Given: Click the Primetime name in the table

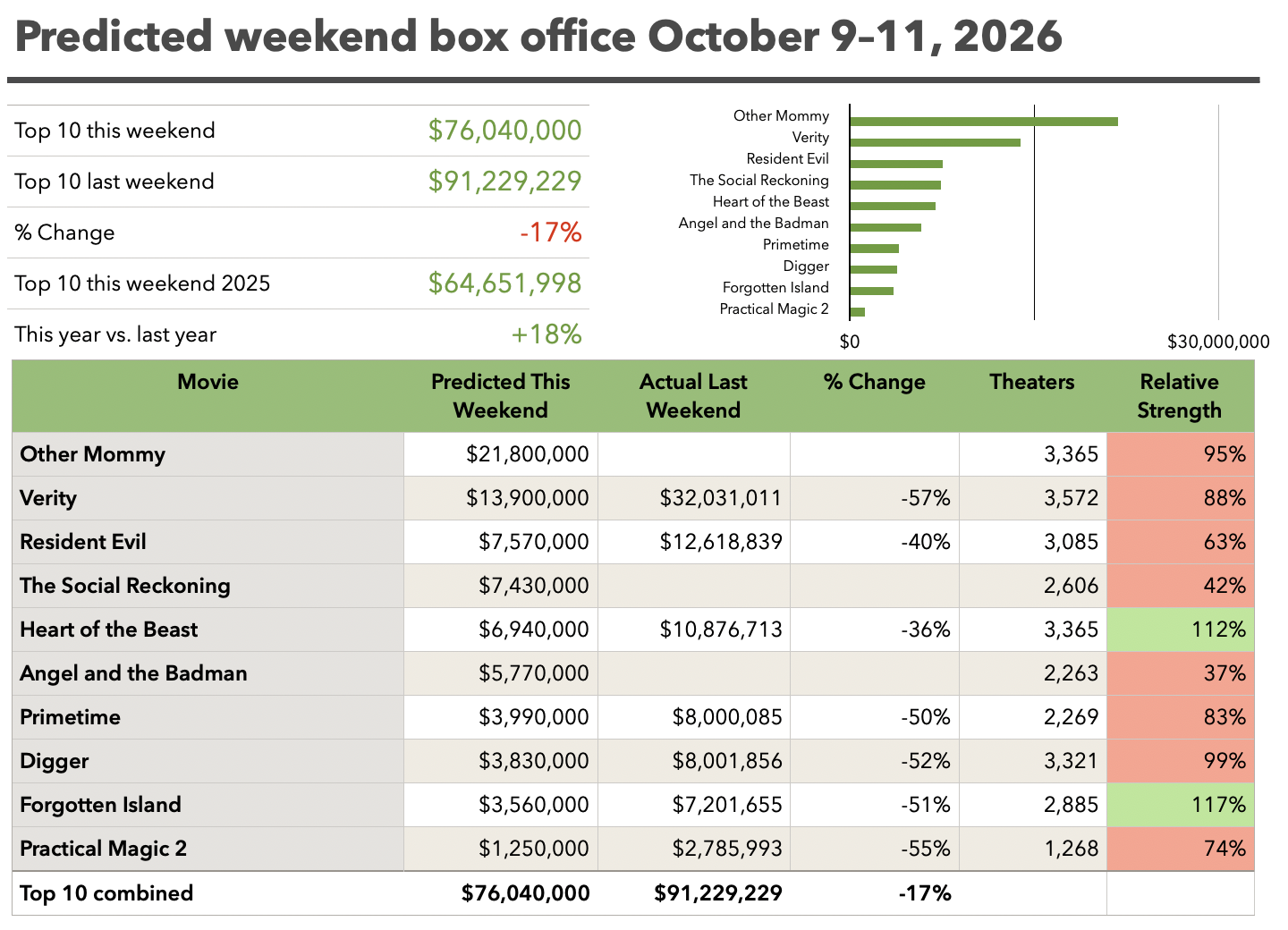Looking at the screenshot, I should click(x=70, y=717).
